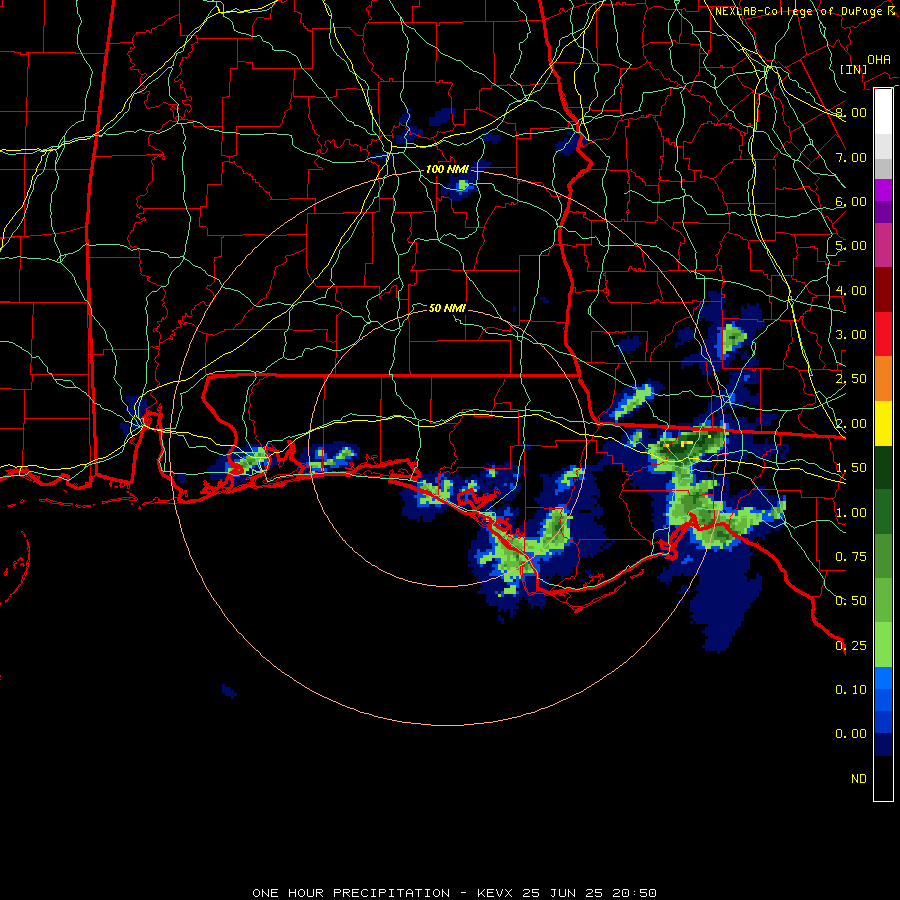Click the 5.00 legend value
The width and height of the screenshot is (900, 900).
tap(851, 246)
